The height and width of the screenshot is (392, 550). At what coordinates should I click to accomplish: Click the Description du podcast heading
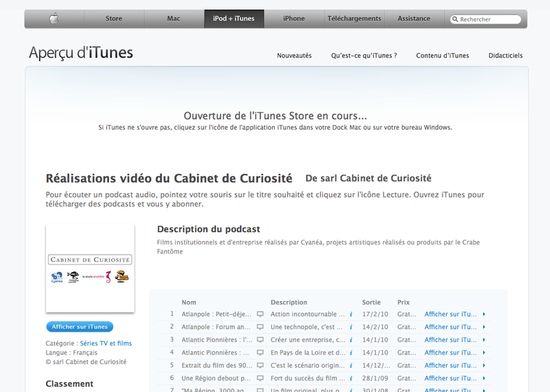(x=208, y=229)
